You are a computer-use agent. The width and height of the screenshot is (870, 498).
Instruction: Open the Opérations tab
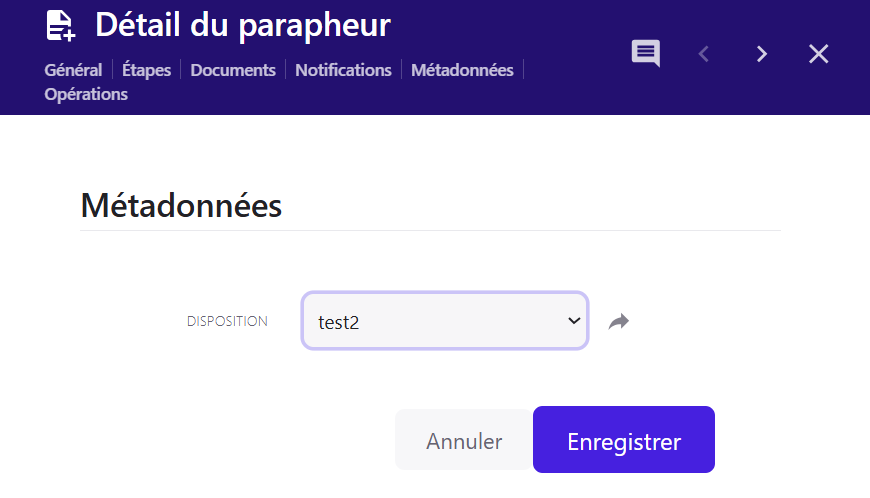click(86, 95)
